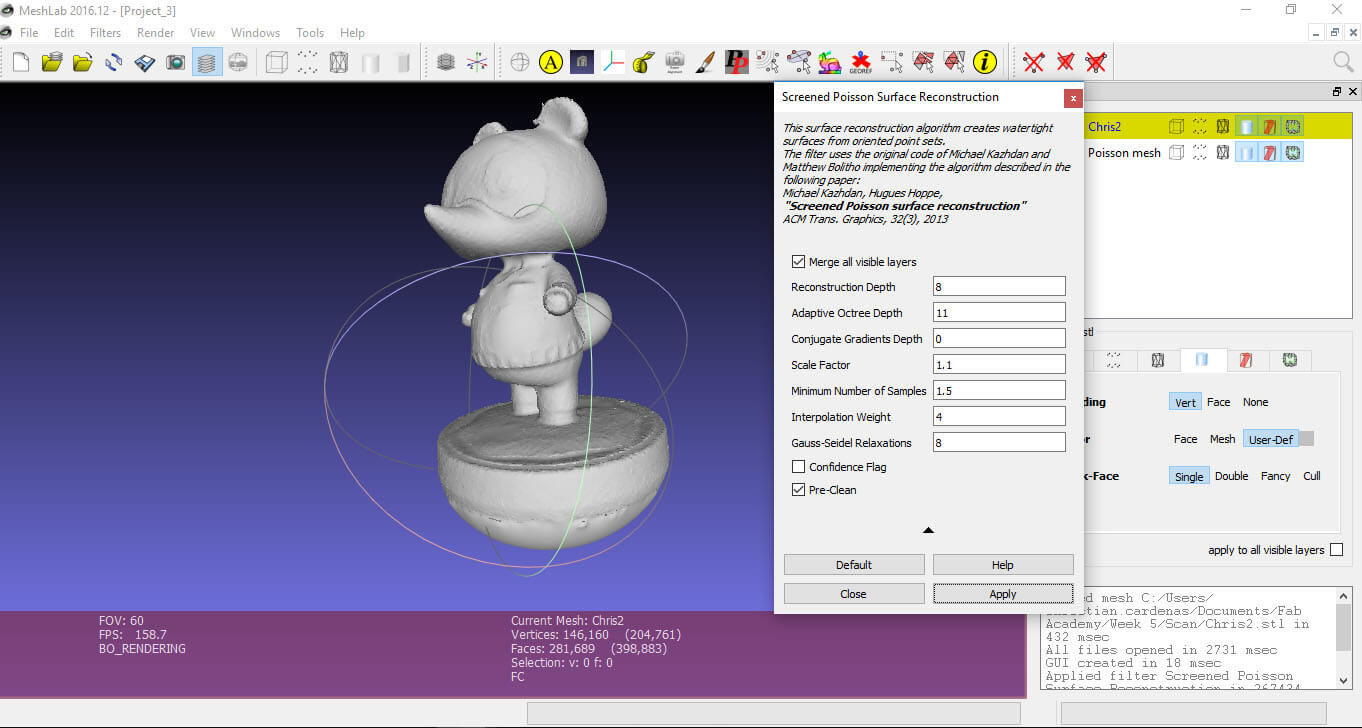Select connected components in a region
The height and width of the screenshot is (728, 1362).
click(954, 62)
